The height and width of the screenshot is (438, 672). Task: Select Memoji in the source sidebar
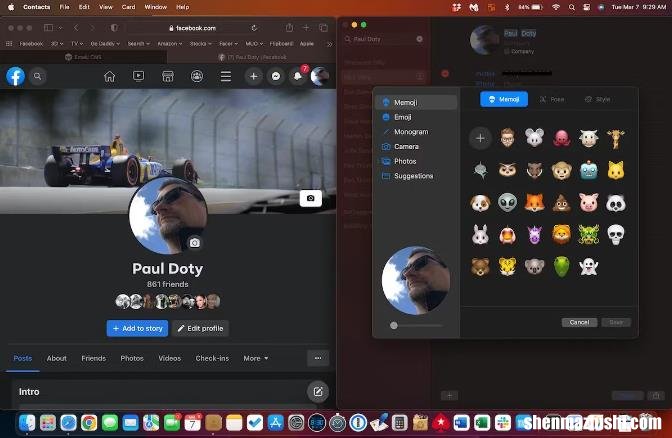coord(416,102)
